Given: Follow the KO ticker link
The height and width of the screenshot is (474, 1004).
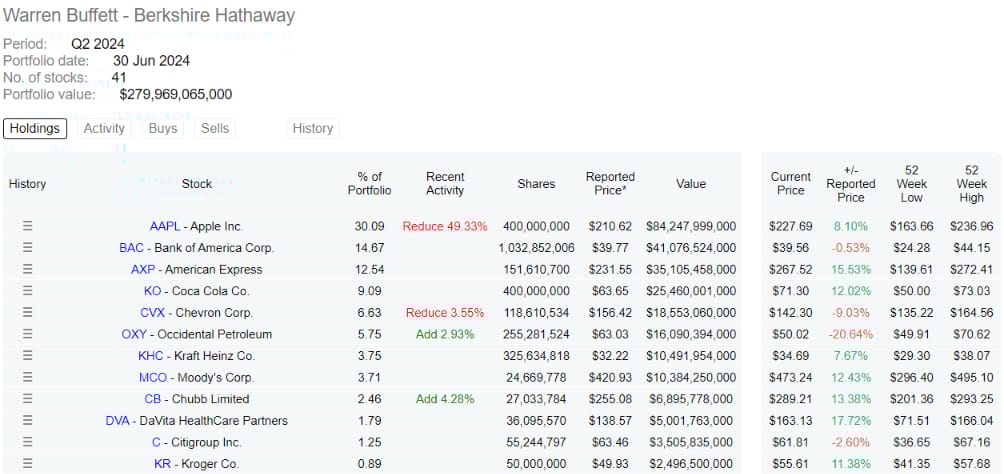Looking at the screenshot, I should click(152, 291).
